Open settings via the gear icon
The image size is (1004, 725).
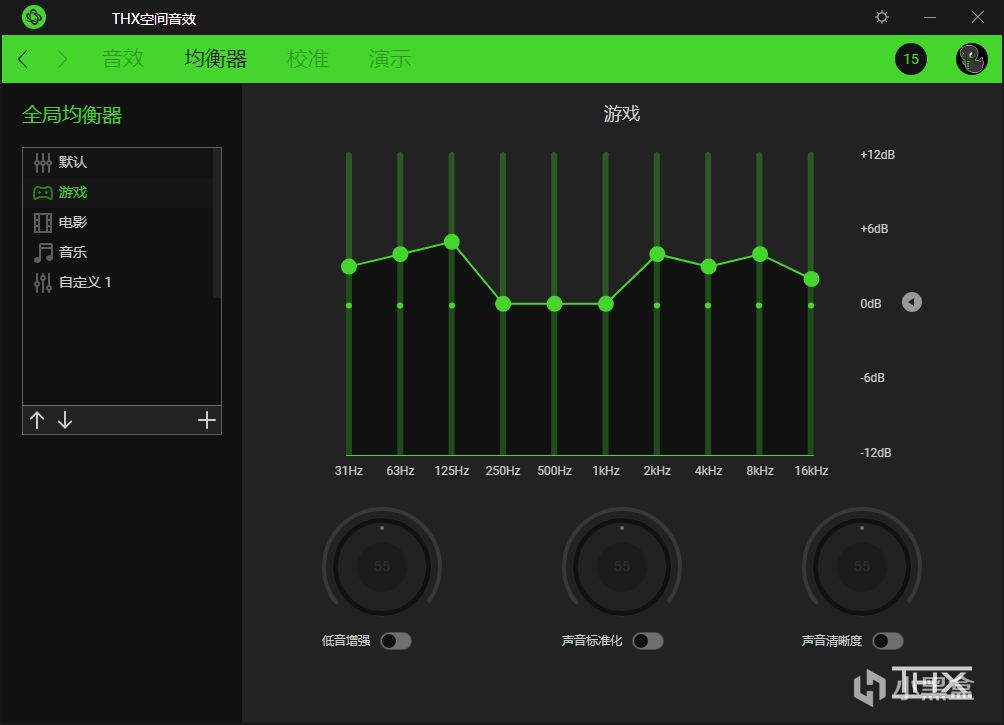pos(882,17)
